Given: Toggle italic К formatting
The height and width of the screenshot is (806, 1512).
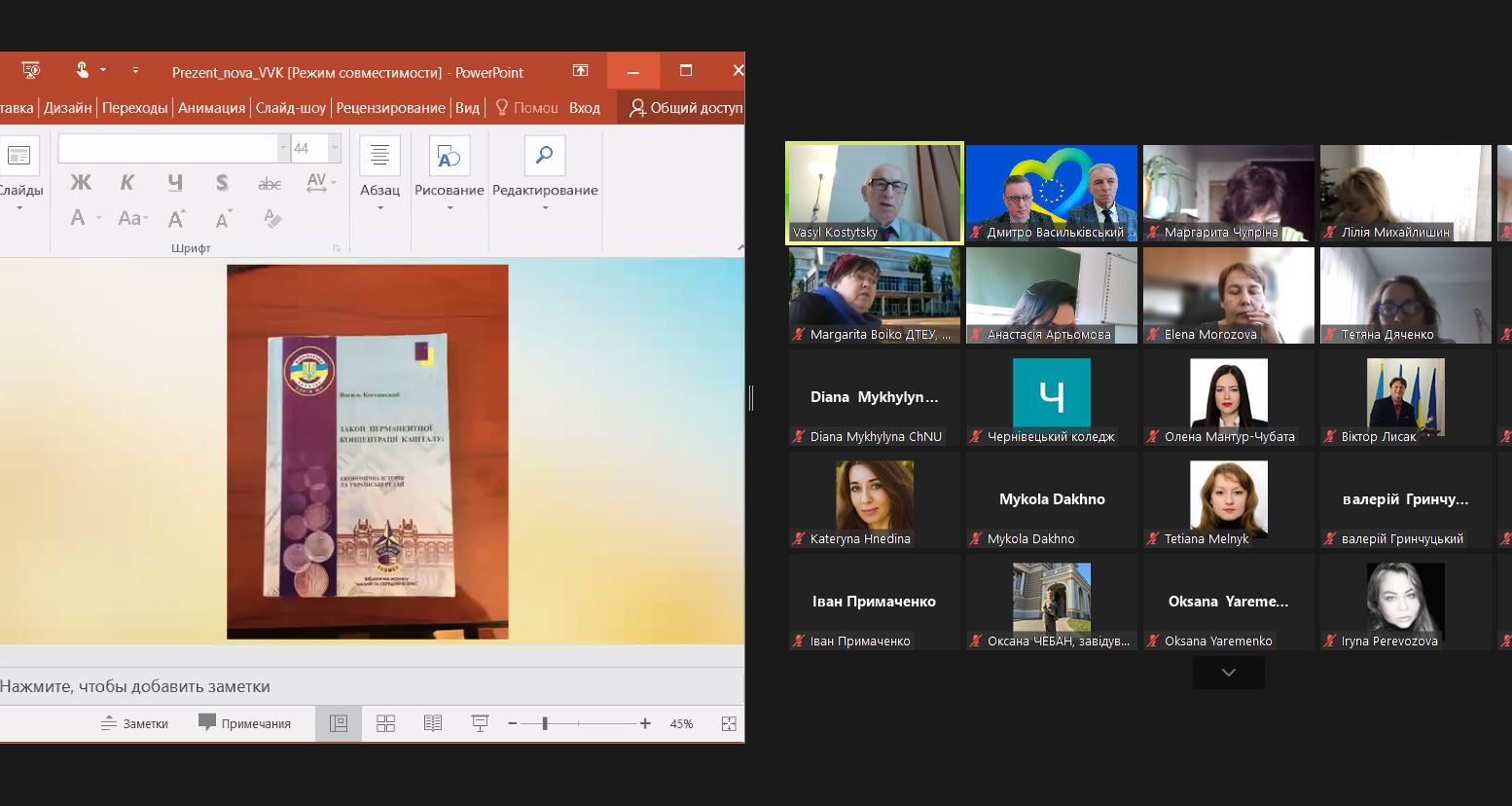Looking at the screenshot, I should pyautogui.click(x=127, y=183).
